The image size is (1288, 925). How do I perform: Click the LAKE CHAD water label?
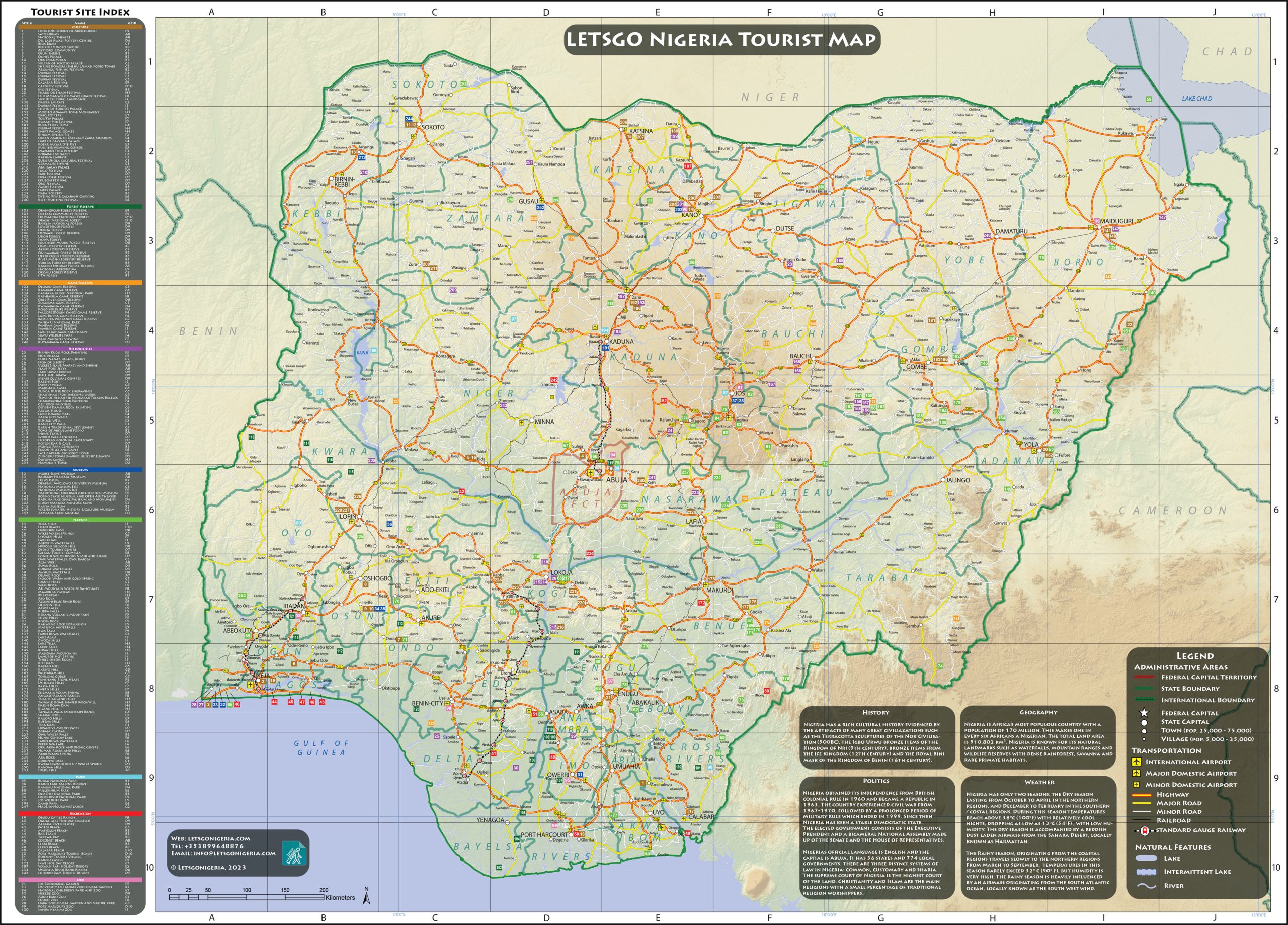pyautogui.click(x=1197, y=98)
